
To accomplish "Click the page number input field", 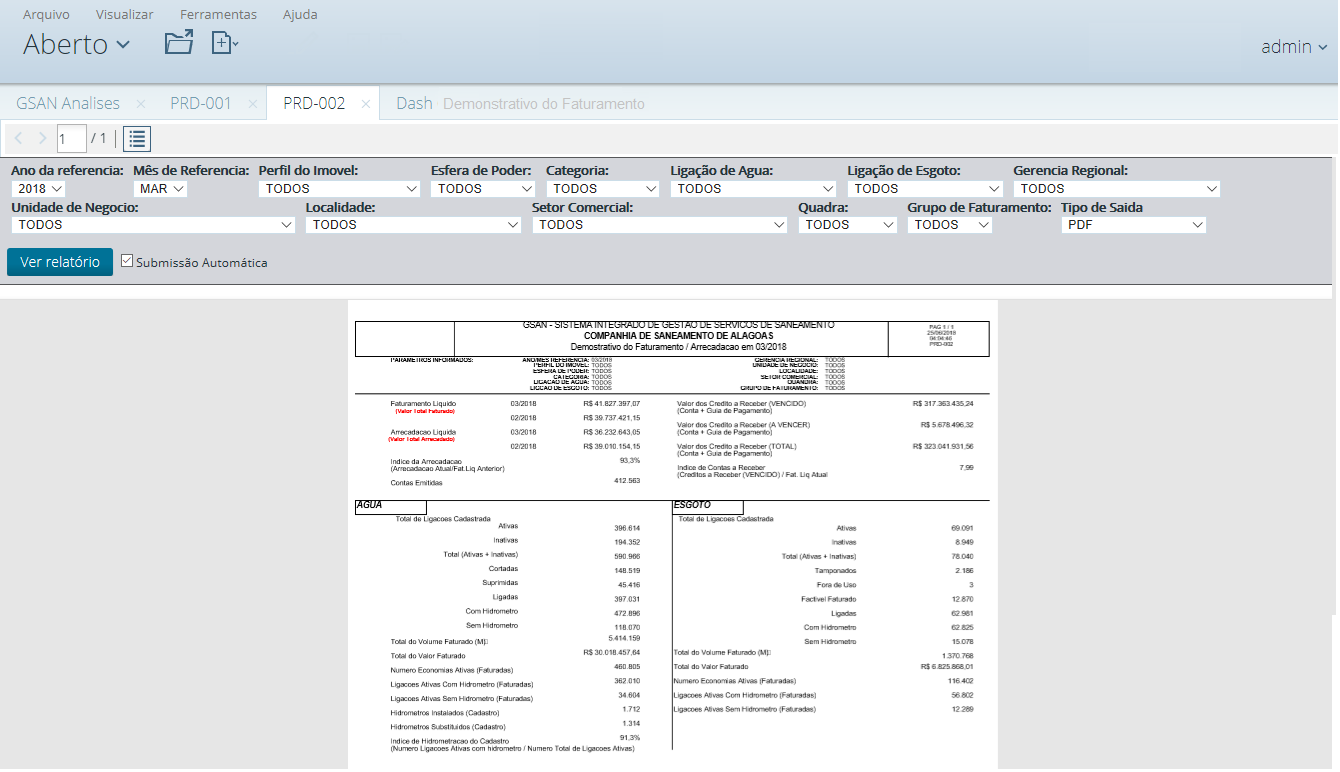I will pyautogui.click(x=70, y=138).
